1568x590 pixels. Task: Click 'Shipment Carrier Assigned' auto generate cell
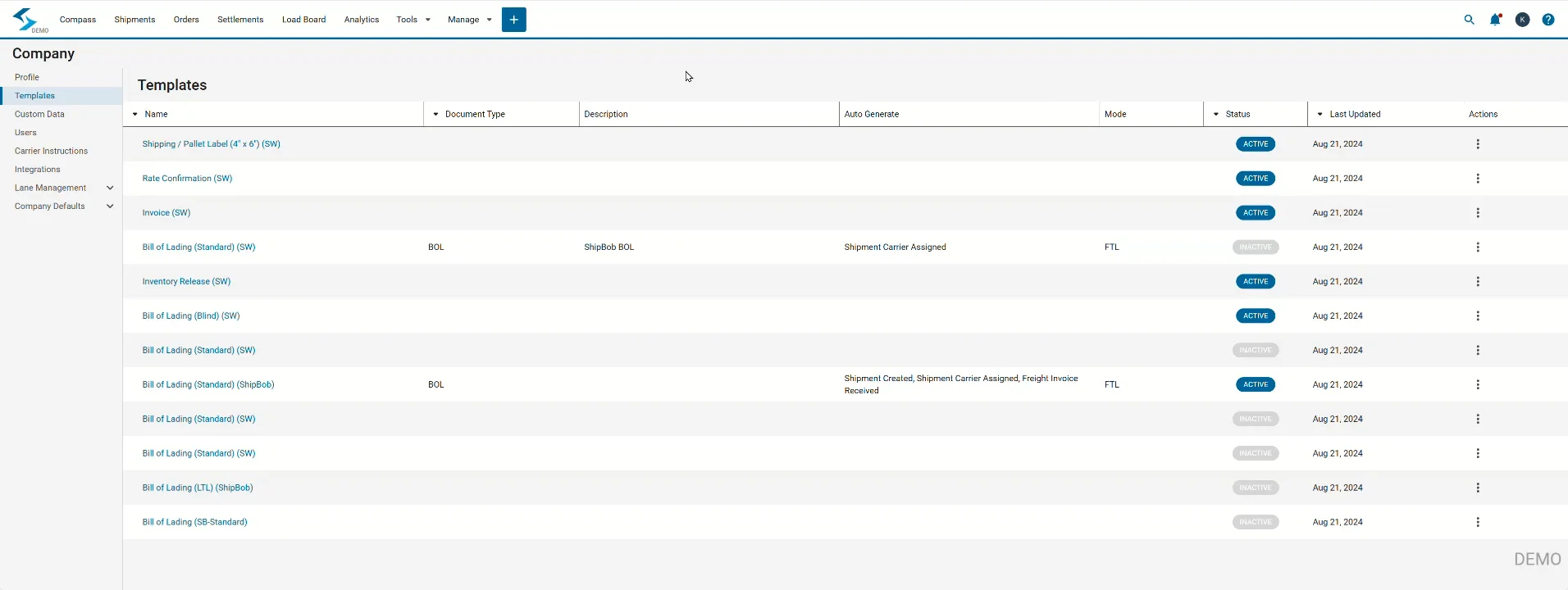tap(895, 247)
